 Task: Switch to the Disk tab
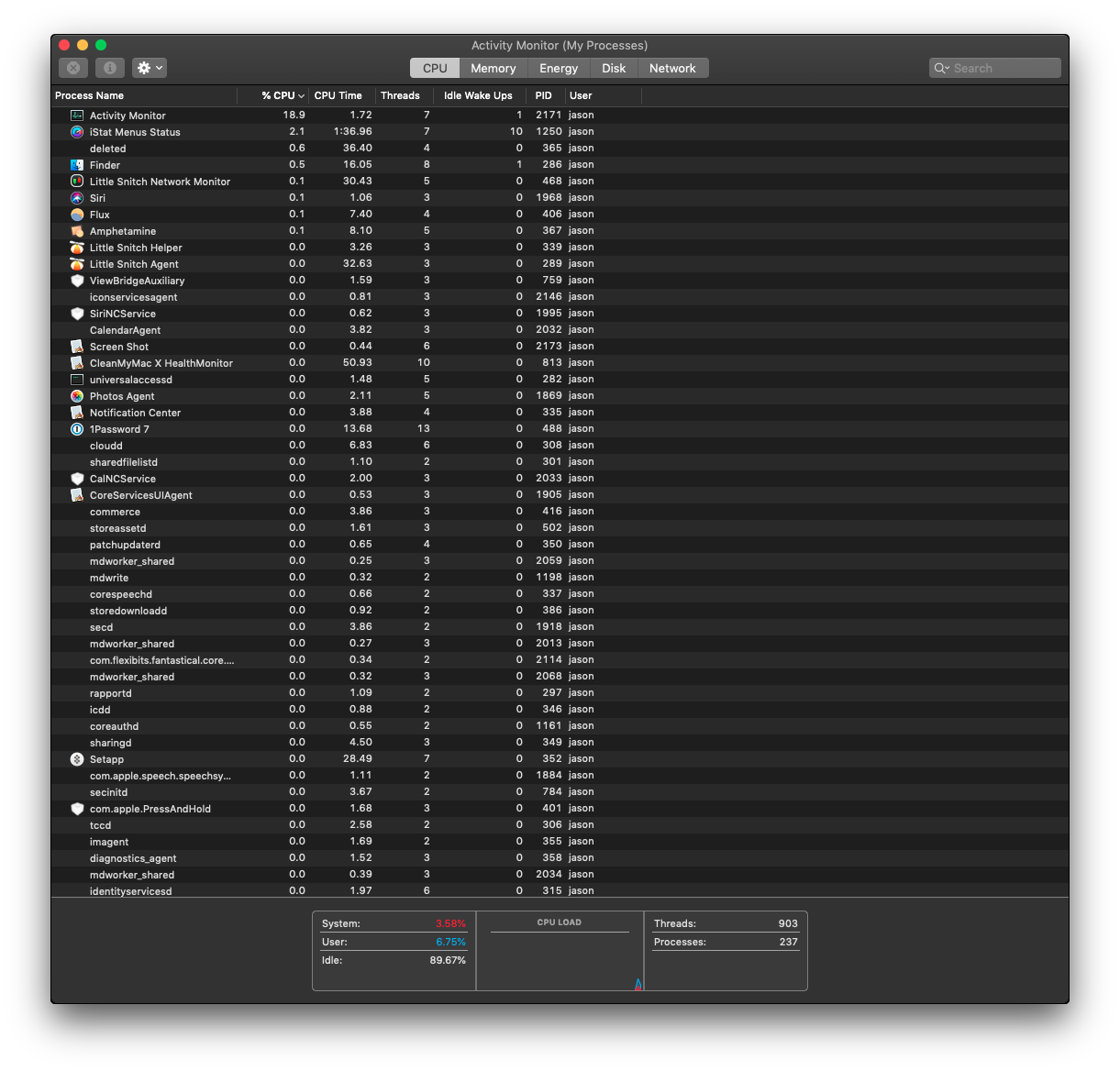[614, 69]
